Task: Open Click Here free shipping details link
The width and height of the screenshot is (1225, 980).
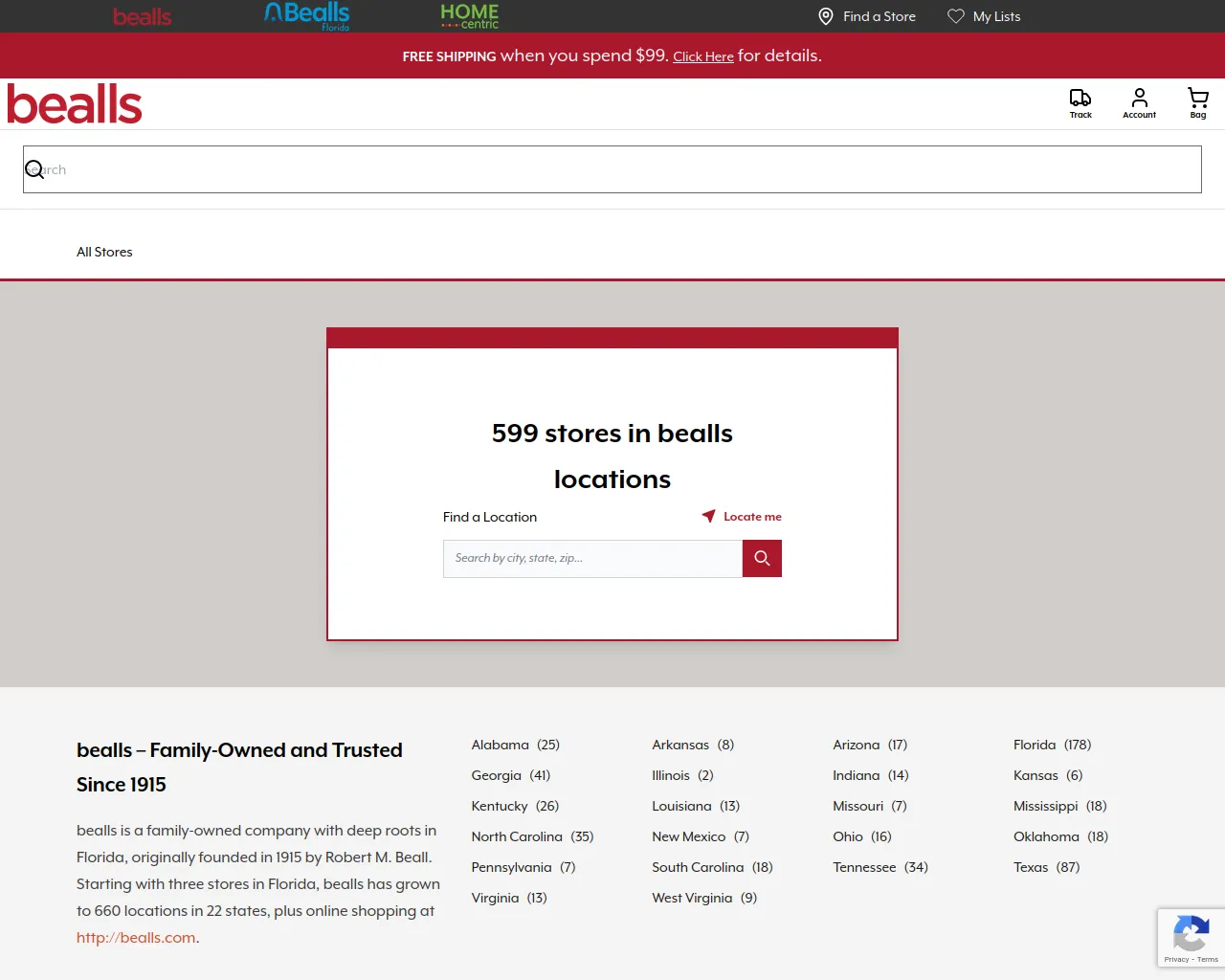Action: pos(703,56)
